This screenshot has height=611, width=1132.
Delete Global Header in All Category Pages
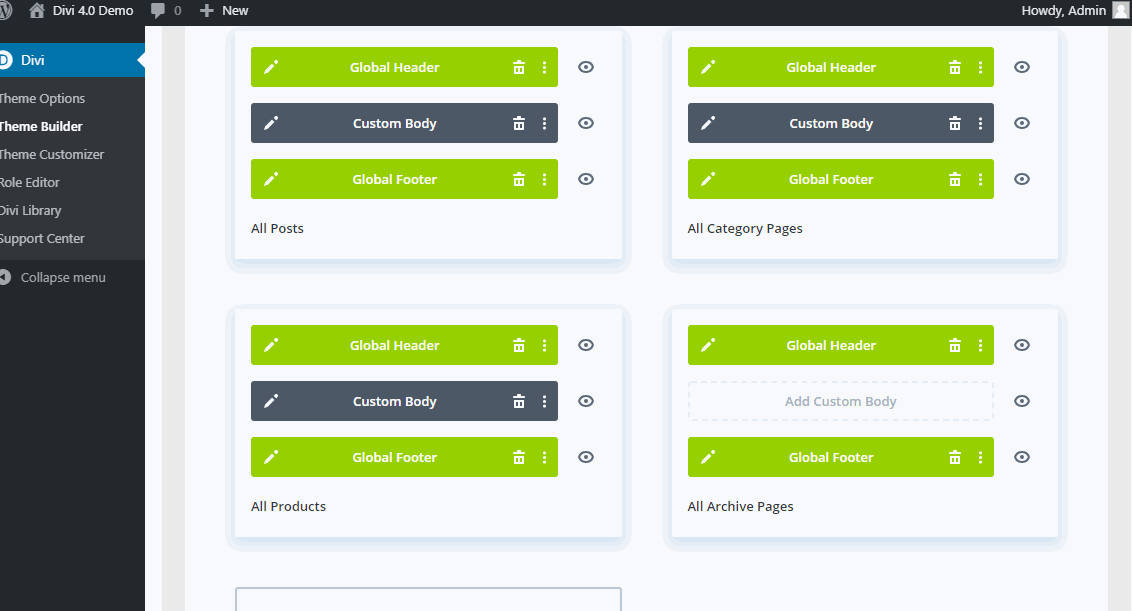(954, 67)
